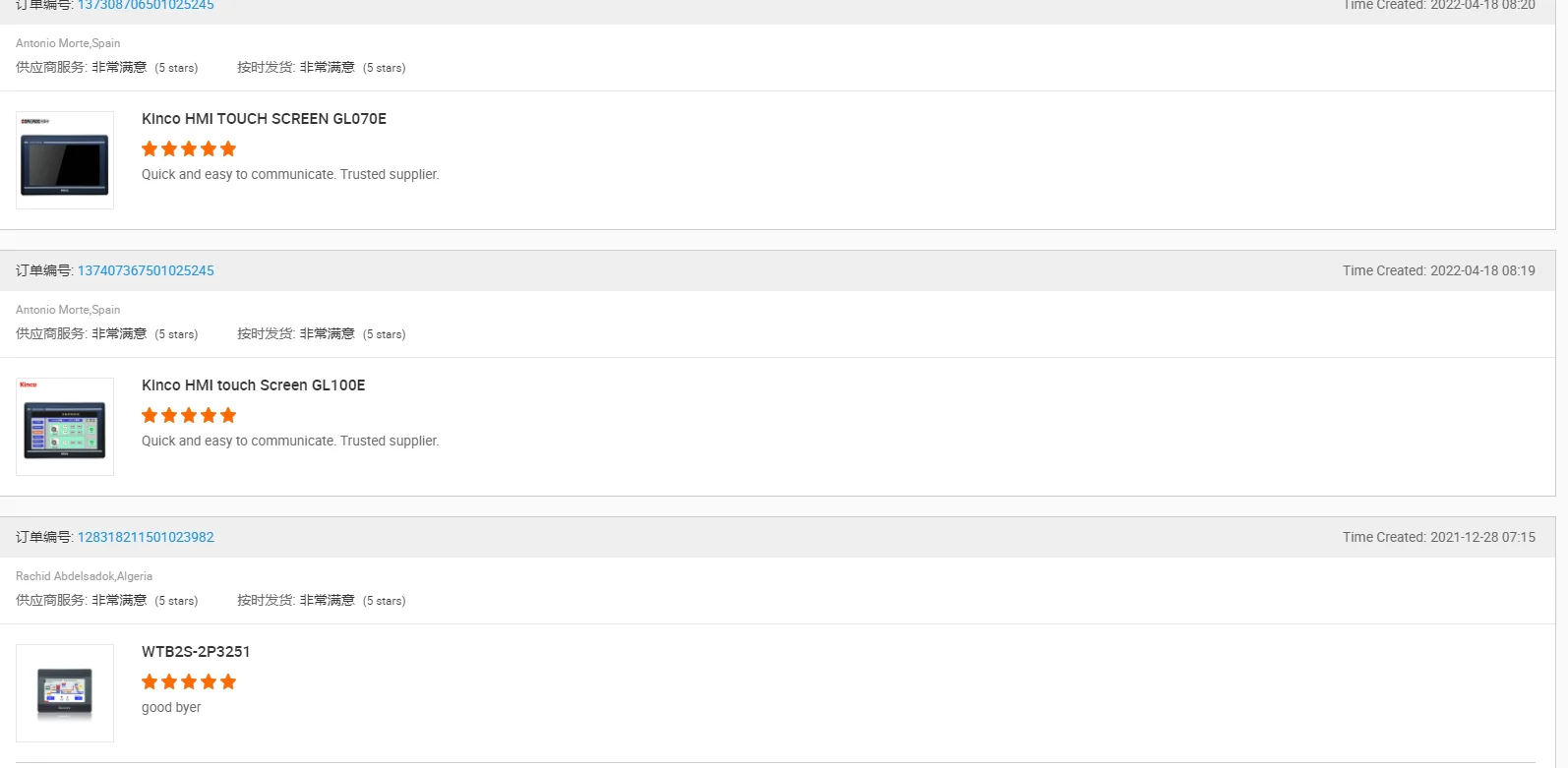Open order number 128318211501023982 link
1568x768 pixels.
coord(146,537)
